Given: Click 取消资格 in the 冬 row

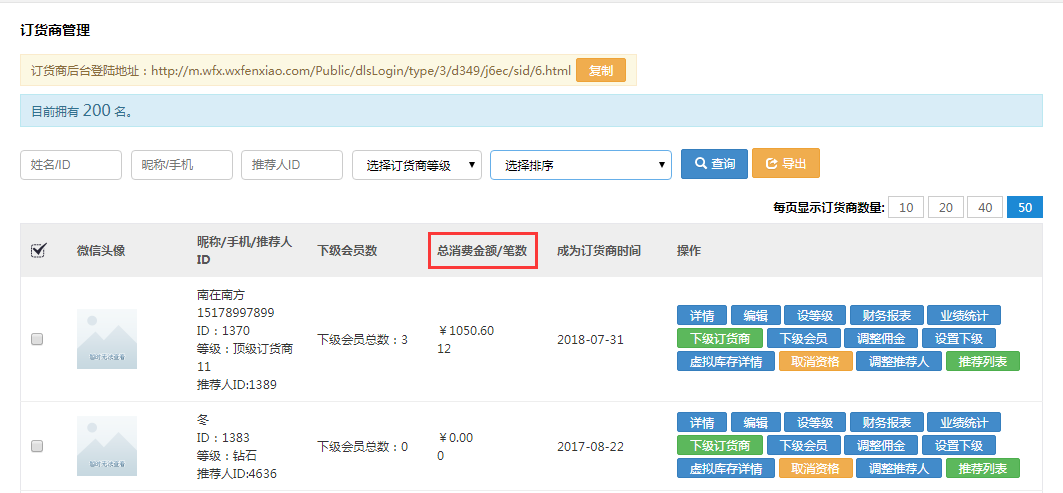Looking at the screenshot, I should coord(815,468).
